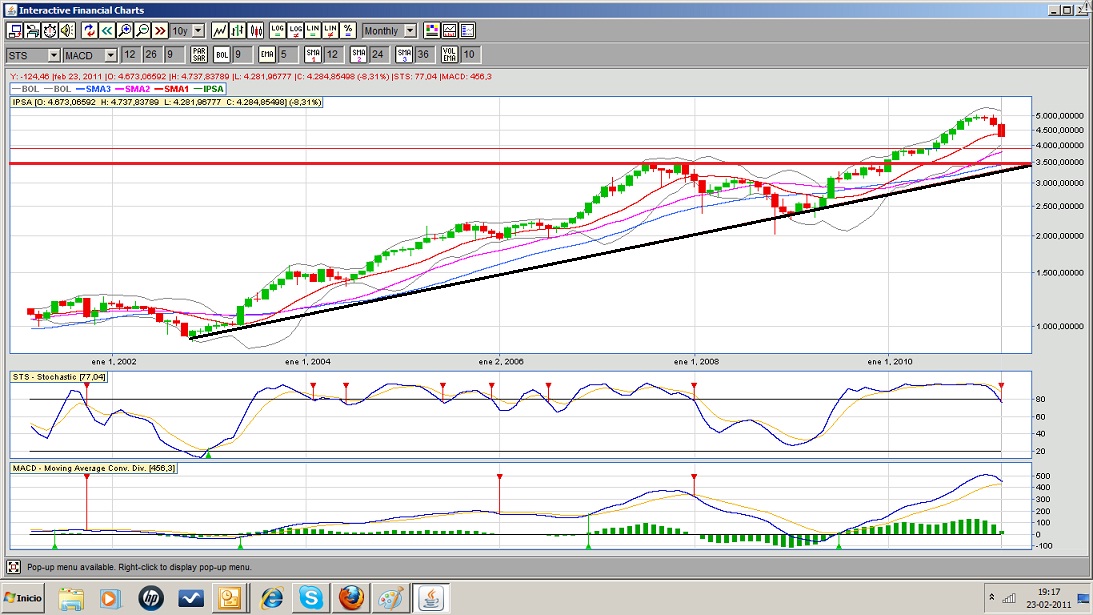Click the VOL EMA button
The image size is (1093, 615).
pos(449,55)
